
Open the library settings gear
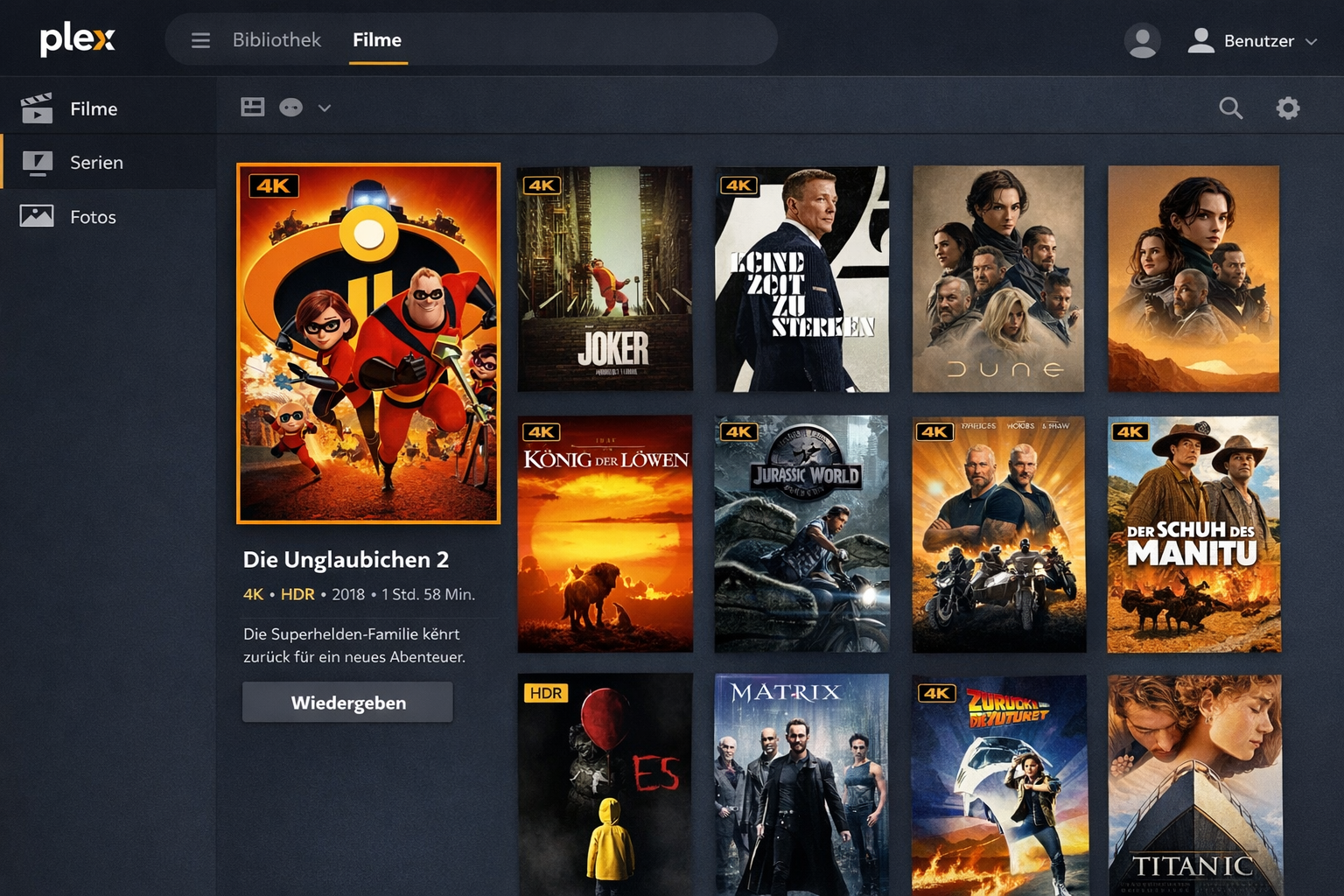[x=1286, y=108]
